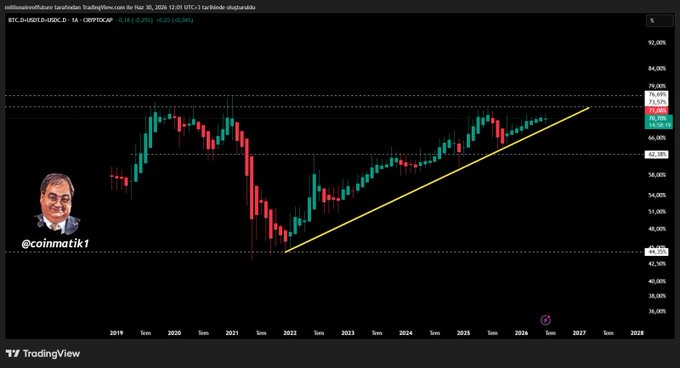Click the 54,00% price axis label
This screenshot has height=368, width=680.
(657, 195)
